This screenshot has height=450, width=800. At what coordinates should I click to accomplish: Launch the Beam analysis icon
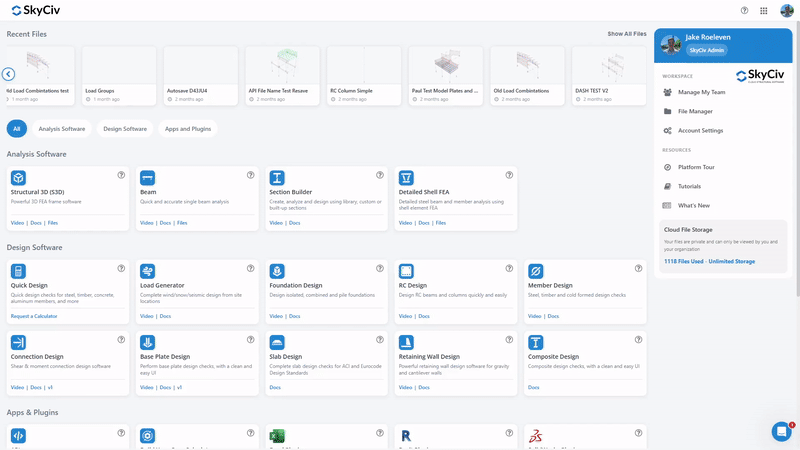147,178
